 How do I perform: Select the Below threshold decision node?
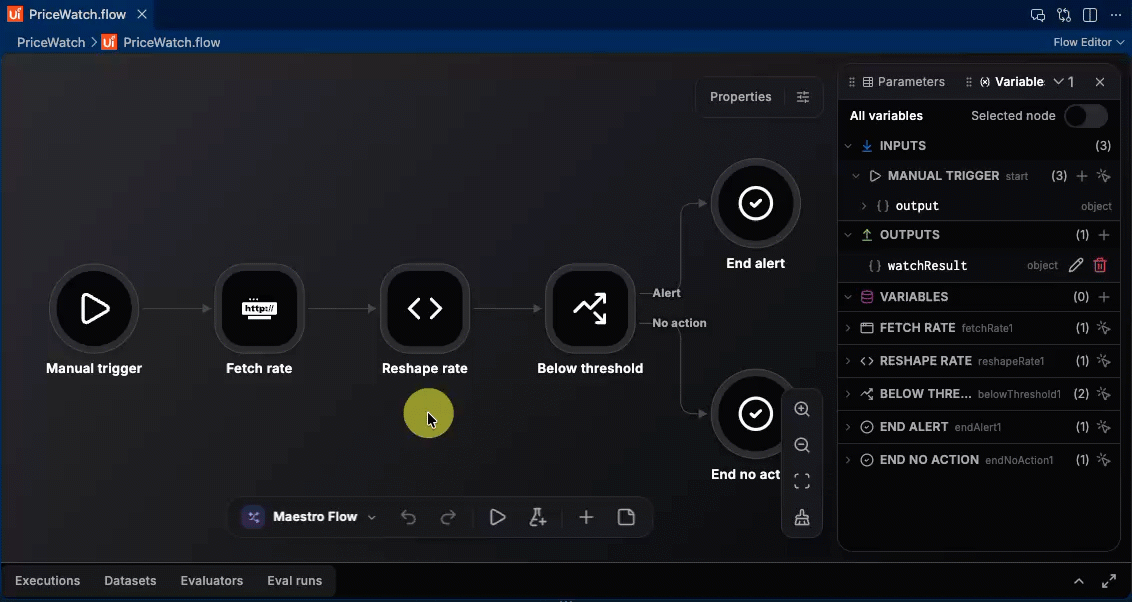(x=590, y=308)
